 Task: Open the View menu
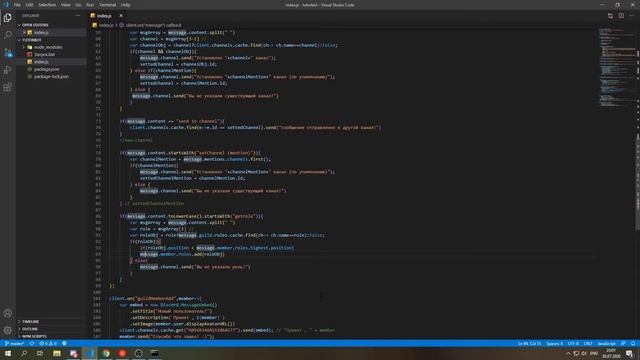[x=65, y=5]
